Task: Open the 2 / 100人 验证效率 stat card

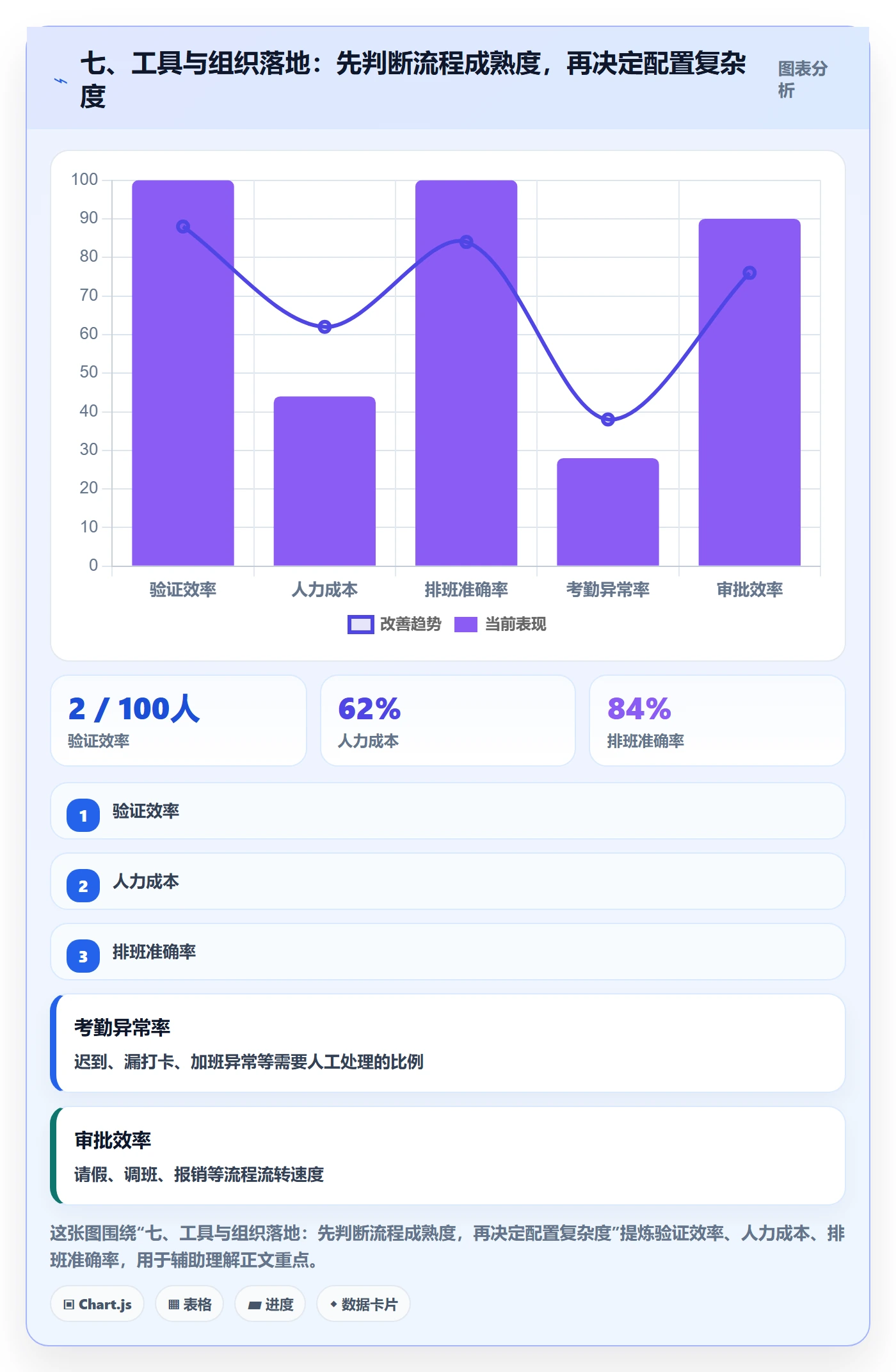Action: click(179, 721)
